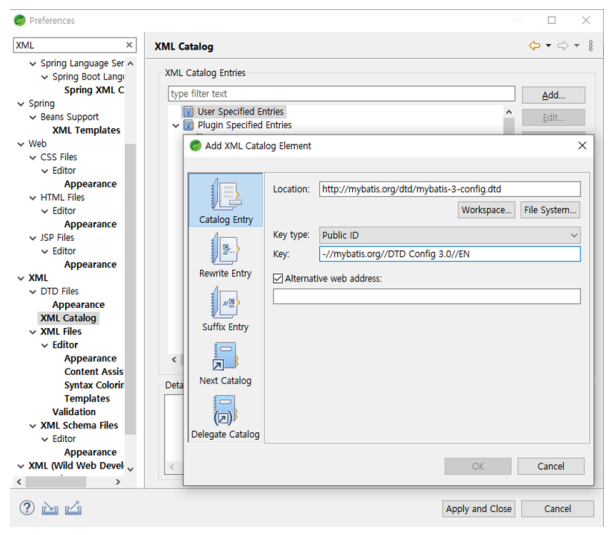The height and width of the screenshot is (535, 615).
Task: Click the import preferences icon
Action: [x=50, y=508]
